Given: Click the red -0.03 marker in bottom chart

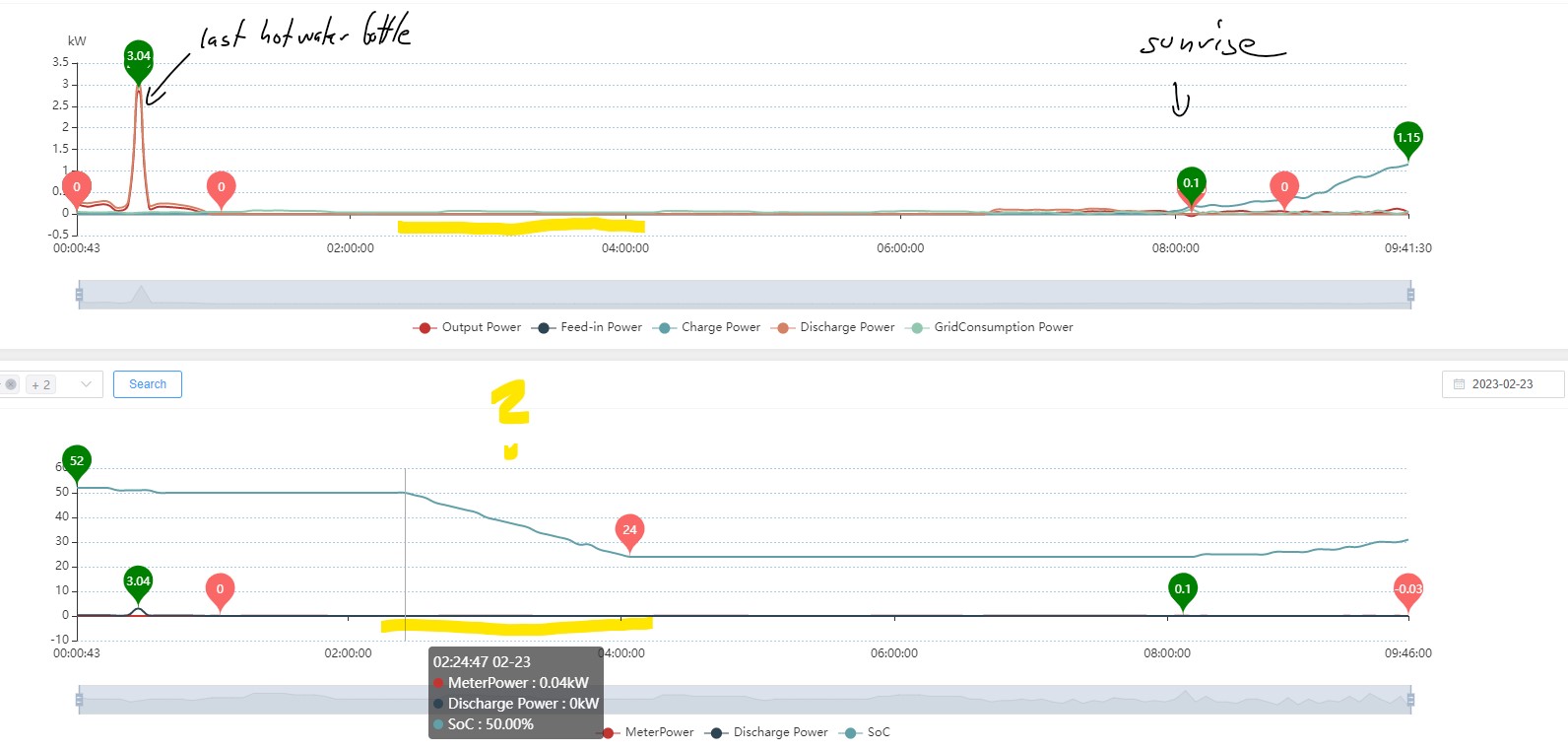Looking at the screenshot, I should [1408, 589].
